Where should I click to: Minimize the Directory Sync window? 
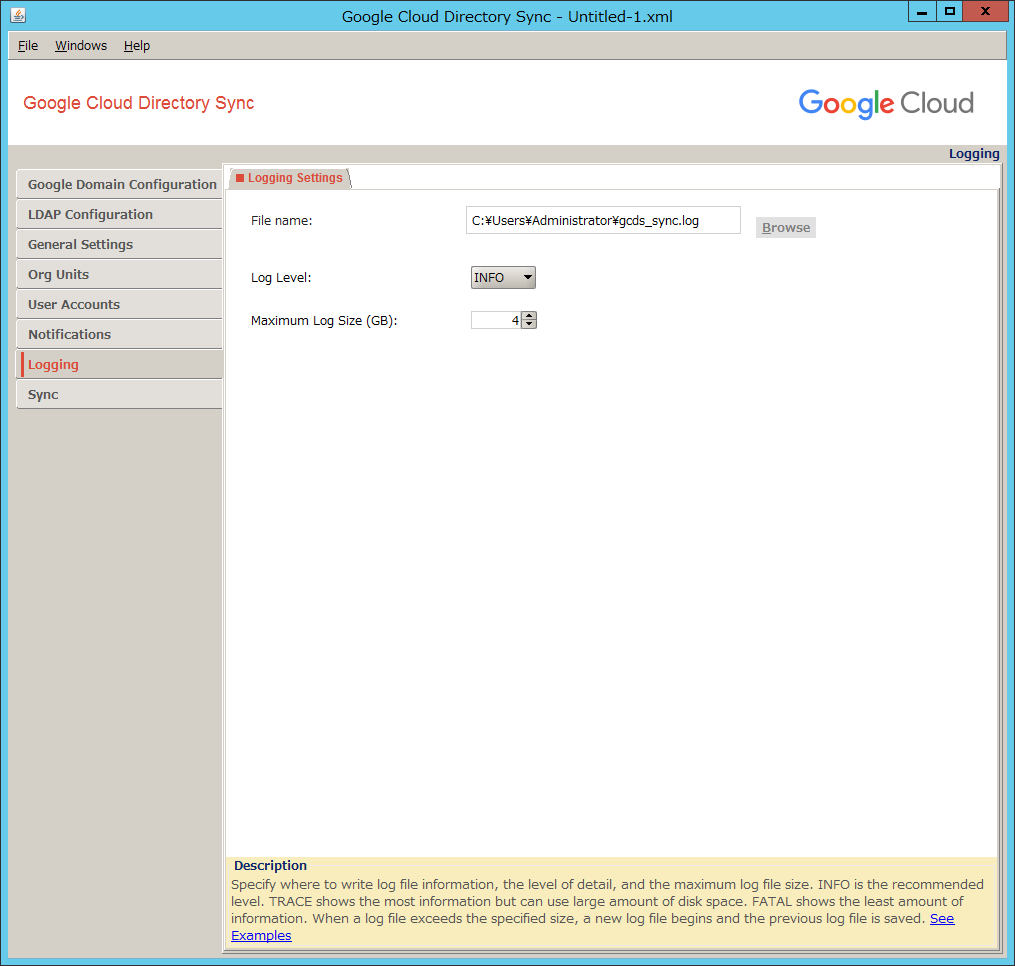point(922,12)
